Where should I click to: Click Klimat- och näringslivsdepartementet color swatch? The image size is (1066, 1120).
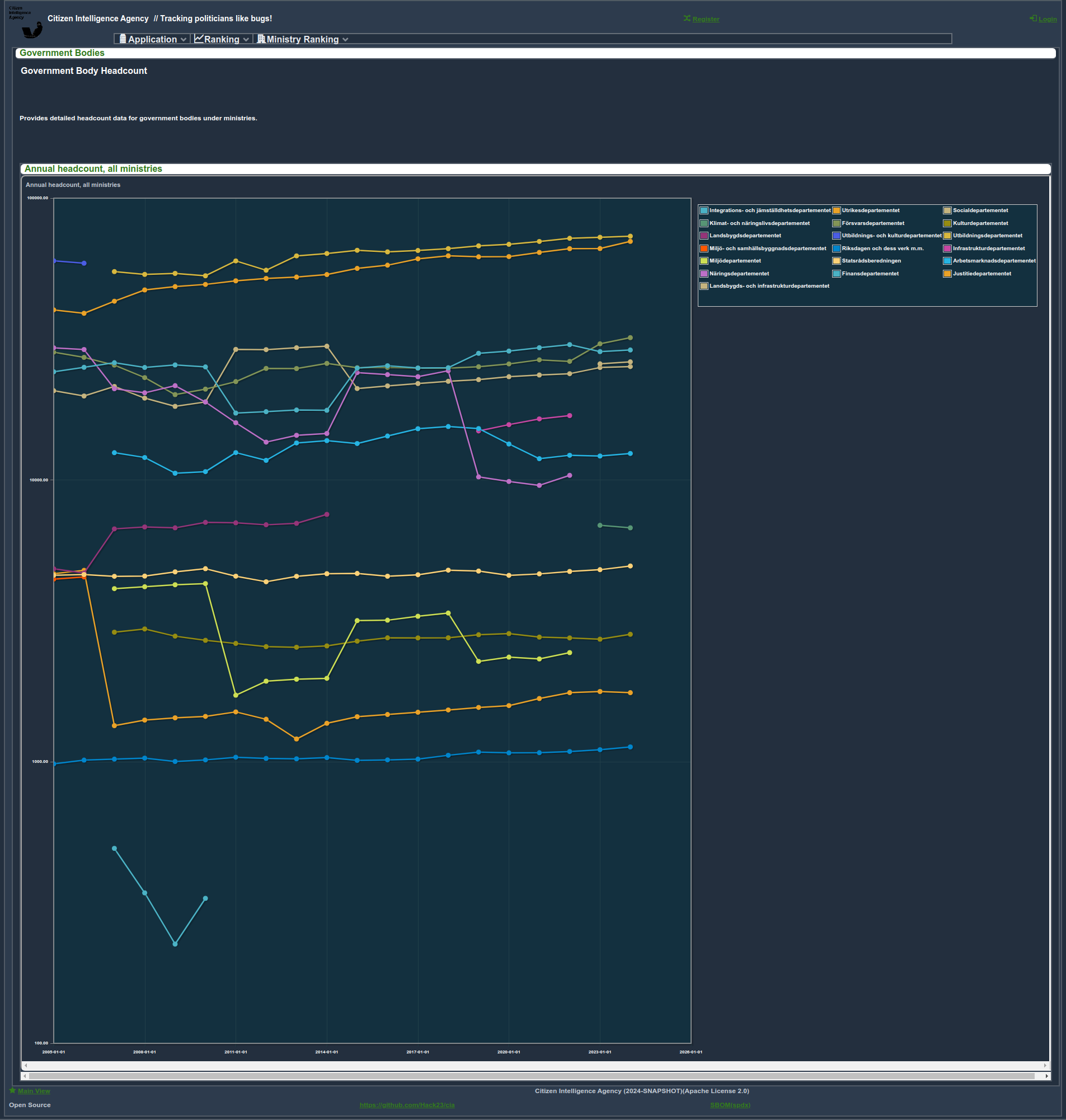point(704,223)
